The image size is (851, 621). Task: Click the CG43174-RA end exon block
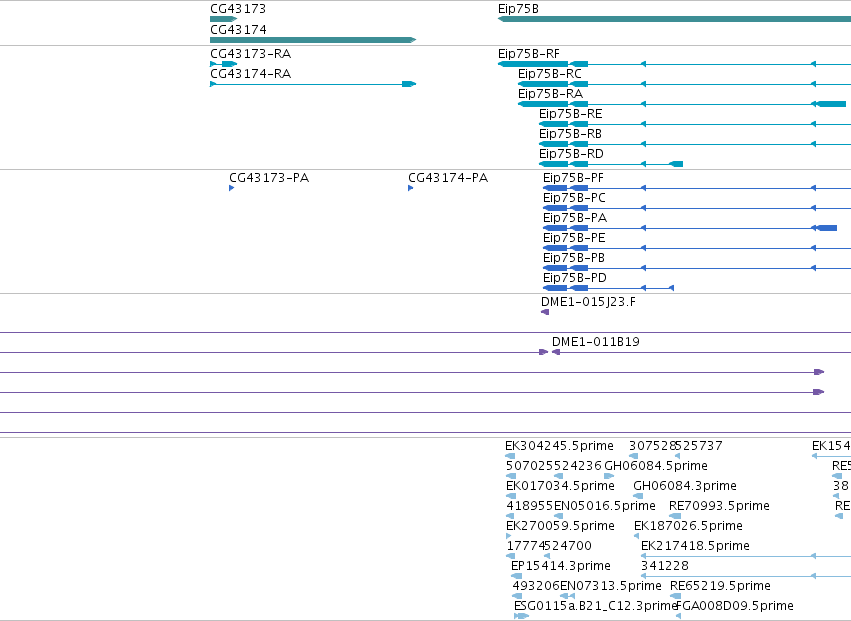click(x=409, y=84)
